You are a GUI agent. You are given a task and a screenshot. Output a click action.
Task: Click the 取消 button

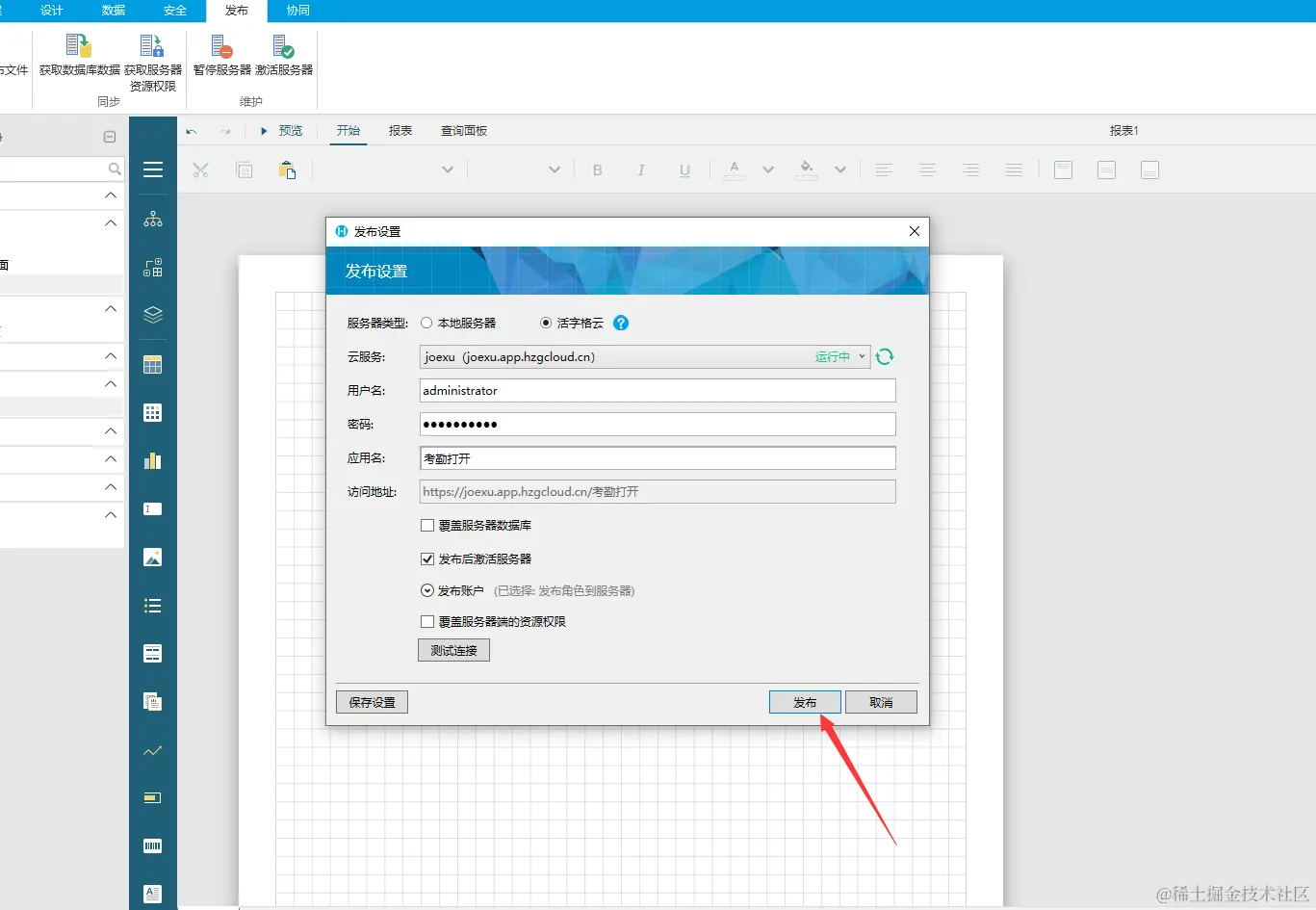881,702
